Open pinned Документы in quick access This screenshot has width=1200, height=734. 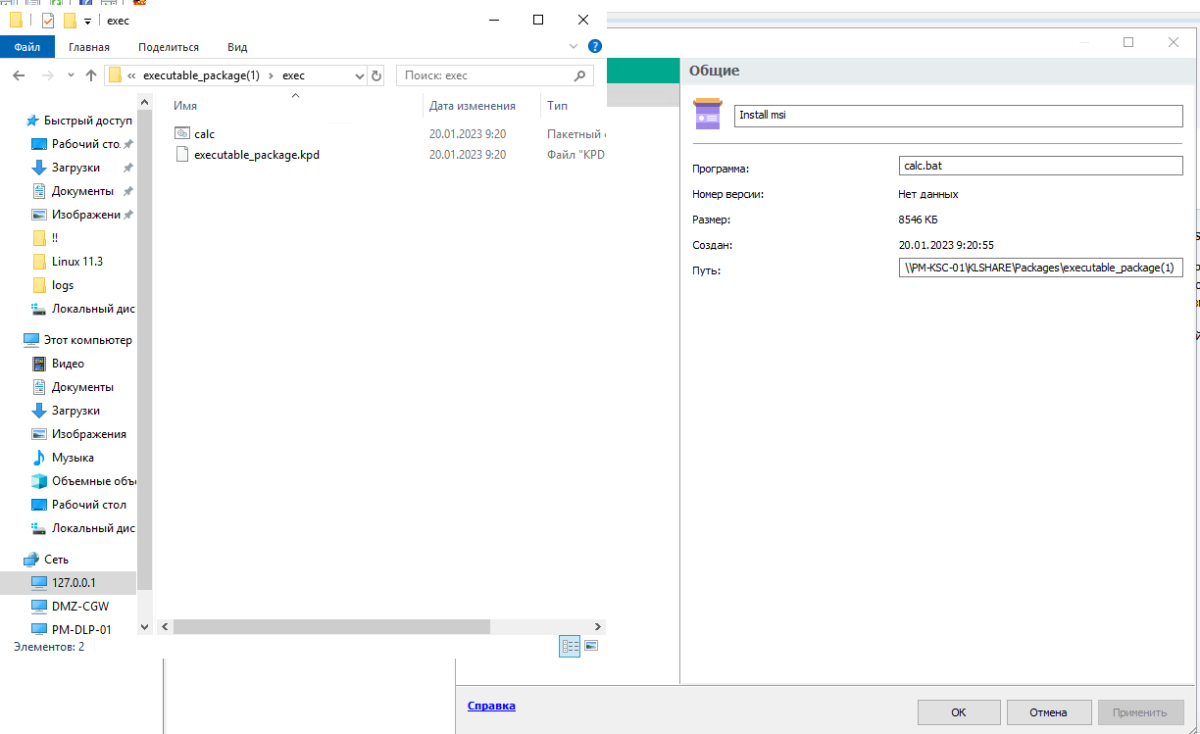[x=82, y=191]
